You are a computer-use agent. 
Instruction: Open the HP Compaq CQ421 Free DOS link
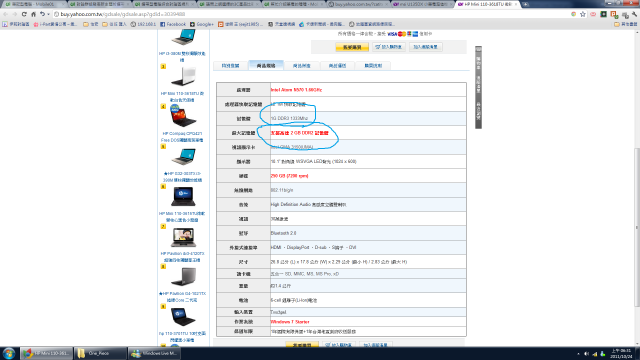pyautogui.click(x=182, y=137)
